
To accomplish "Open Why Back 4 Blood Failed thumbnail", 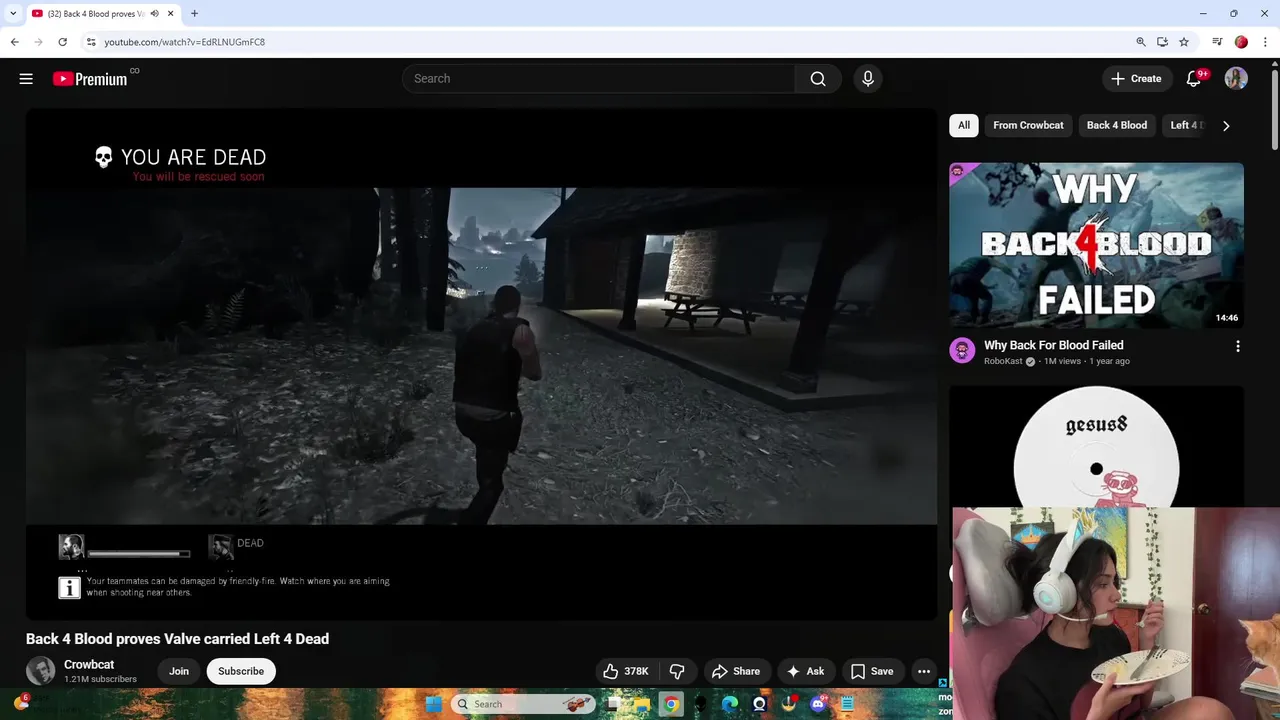I will click(1096, 245).
